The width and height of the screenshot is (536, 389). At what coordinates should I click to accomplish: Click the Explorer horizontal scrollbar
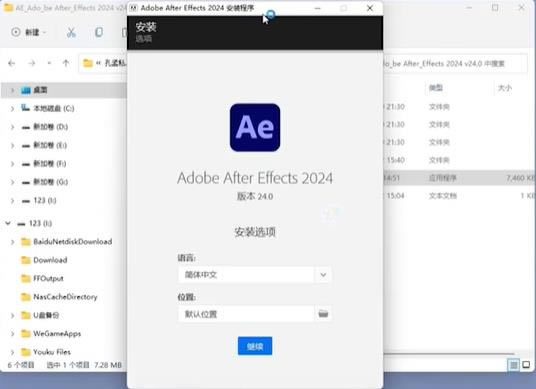[449, 354]
